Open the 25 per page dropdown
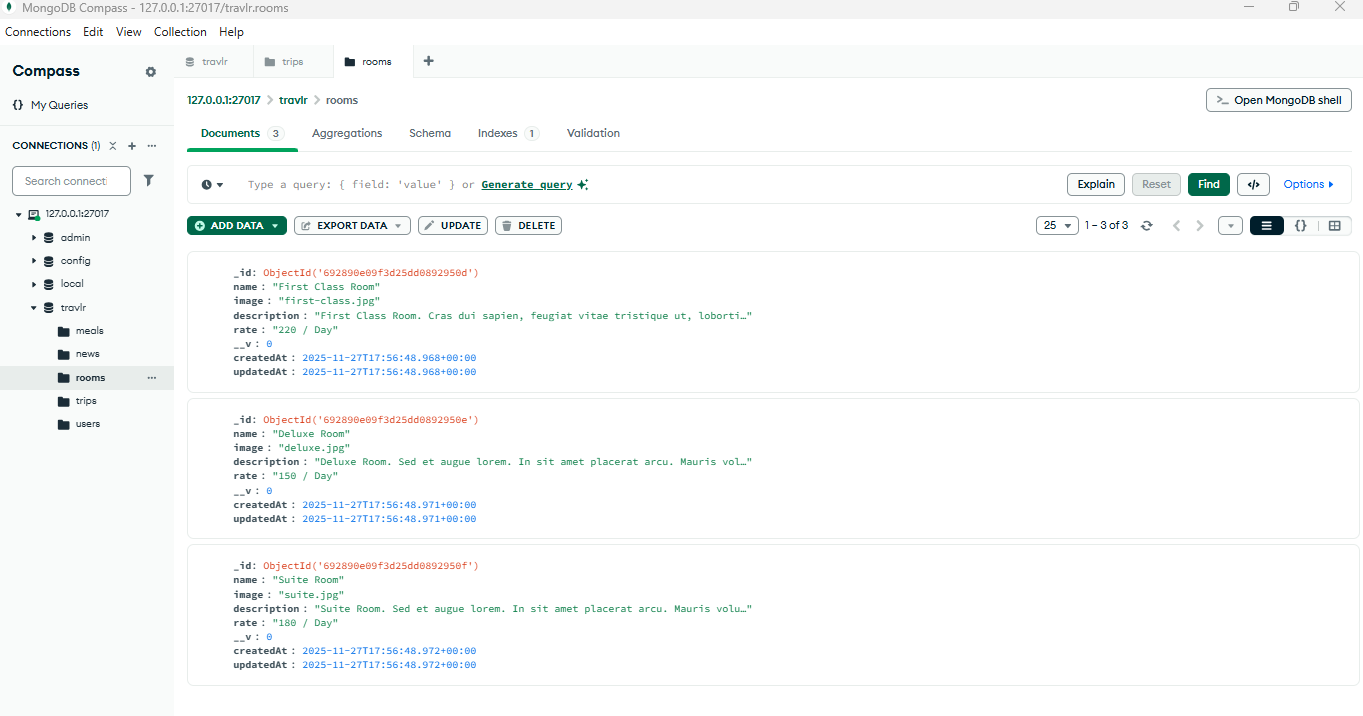The image size is (1363, 716). (x=1057, y=226)
